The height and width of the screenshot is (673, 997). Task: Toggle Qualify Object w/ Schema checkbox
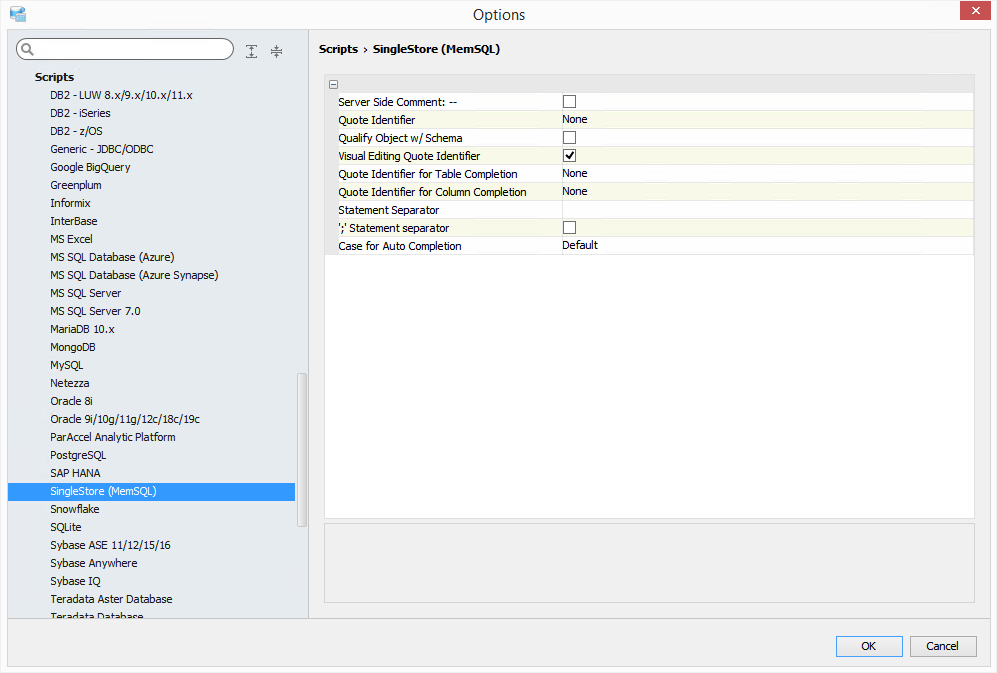pos(569,138)
